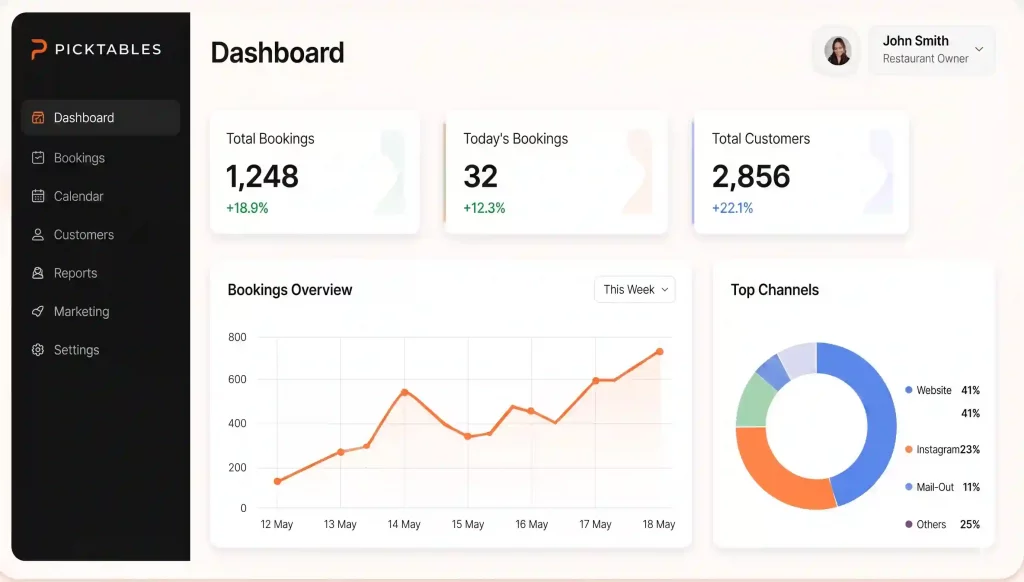Click the +18.9% growth value
This screenshot has width=1024, height=582.
coord(247,208)
